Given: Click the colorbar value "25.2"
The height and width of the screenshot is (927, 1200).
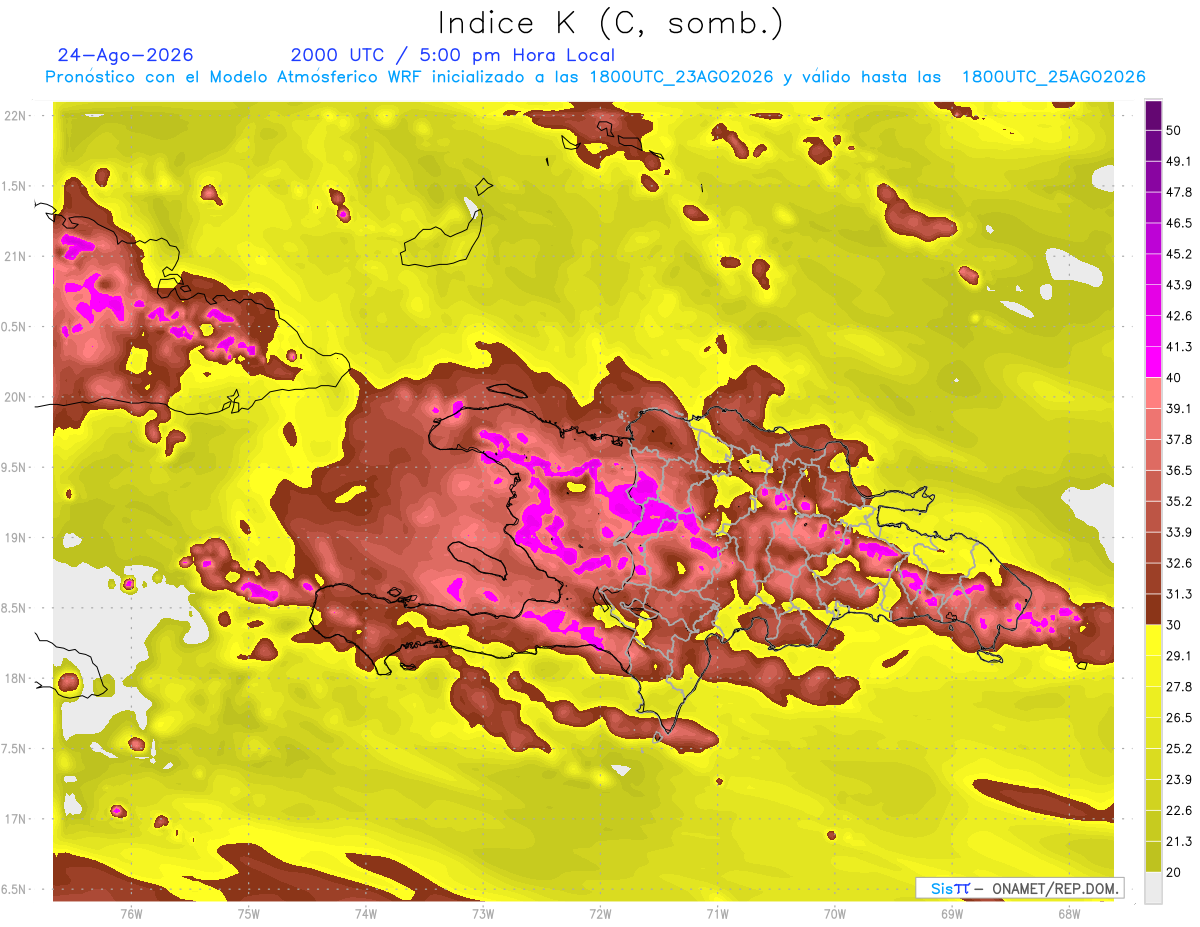Looking at the screenshot, I should pyautogui.click(x=1178, y=748).
